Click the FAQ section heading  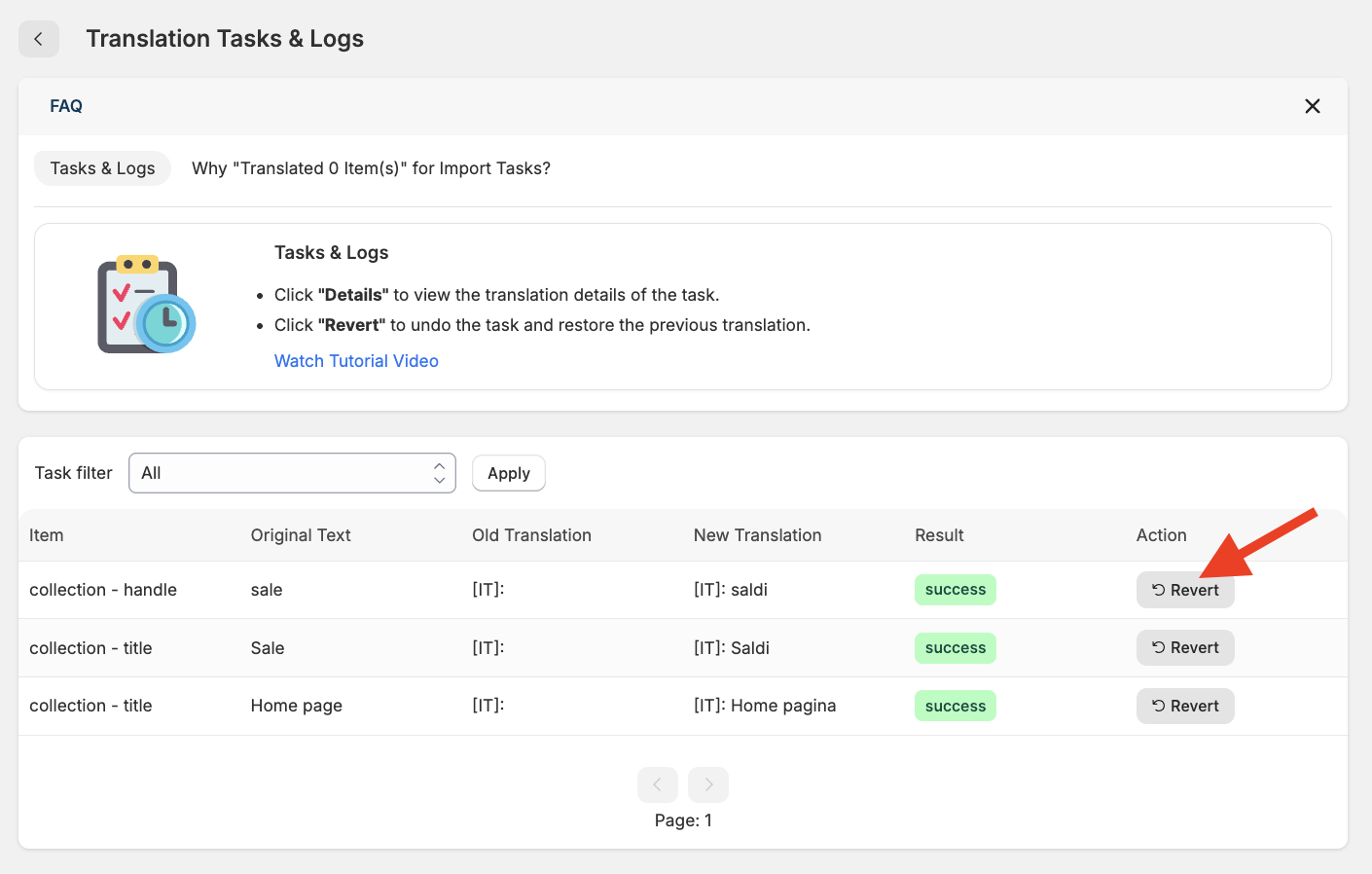(x=66, y=106)
